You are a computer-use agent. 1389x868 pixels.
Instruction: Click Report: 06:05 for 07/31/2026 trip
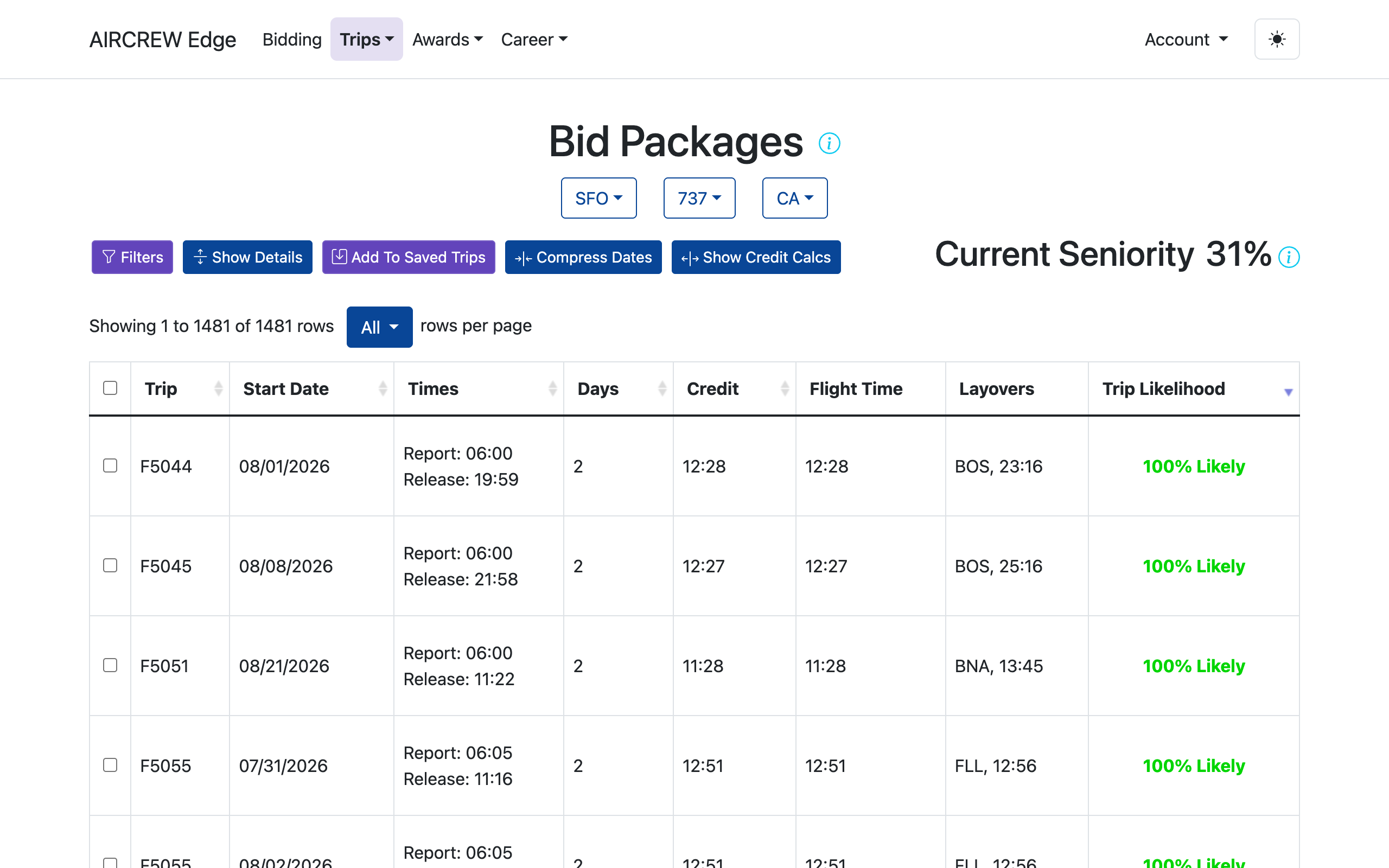(457, 752)
